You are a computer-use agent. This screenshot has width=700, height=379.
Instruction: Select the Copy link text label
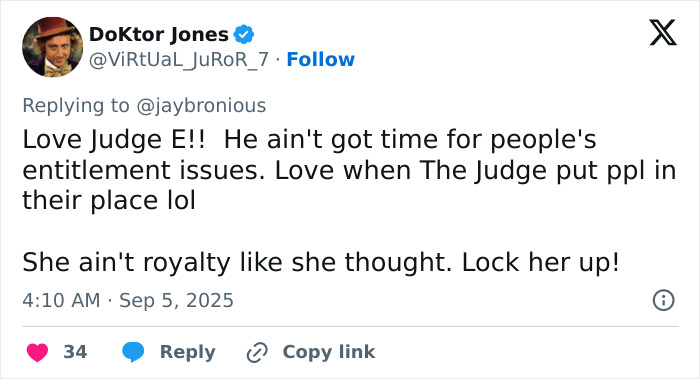point(329,352)
